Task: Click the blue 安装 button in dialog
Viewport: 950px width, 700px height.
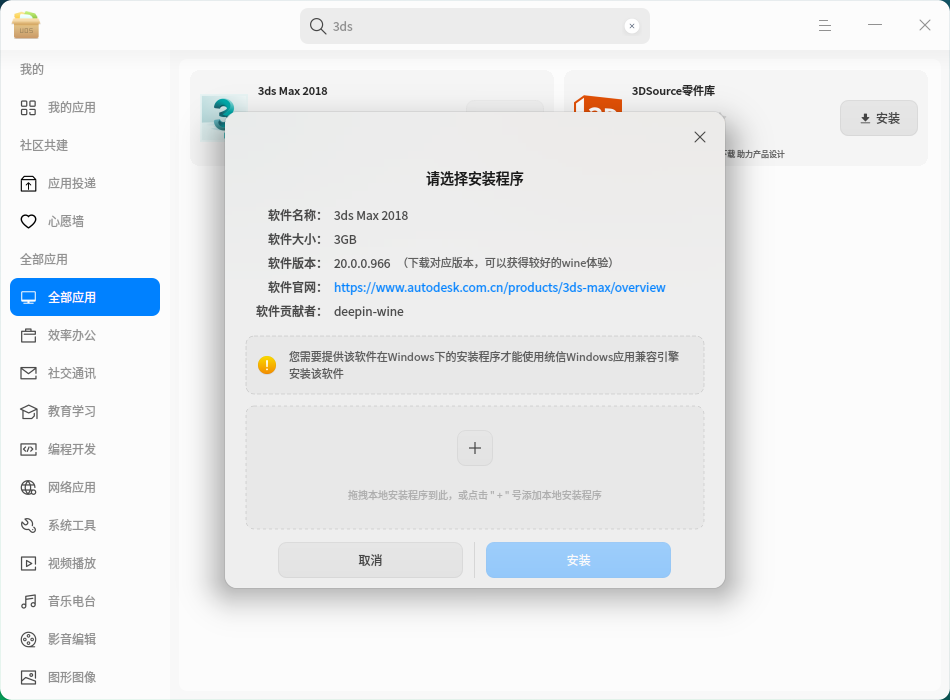Action: [578, 560]
